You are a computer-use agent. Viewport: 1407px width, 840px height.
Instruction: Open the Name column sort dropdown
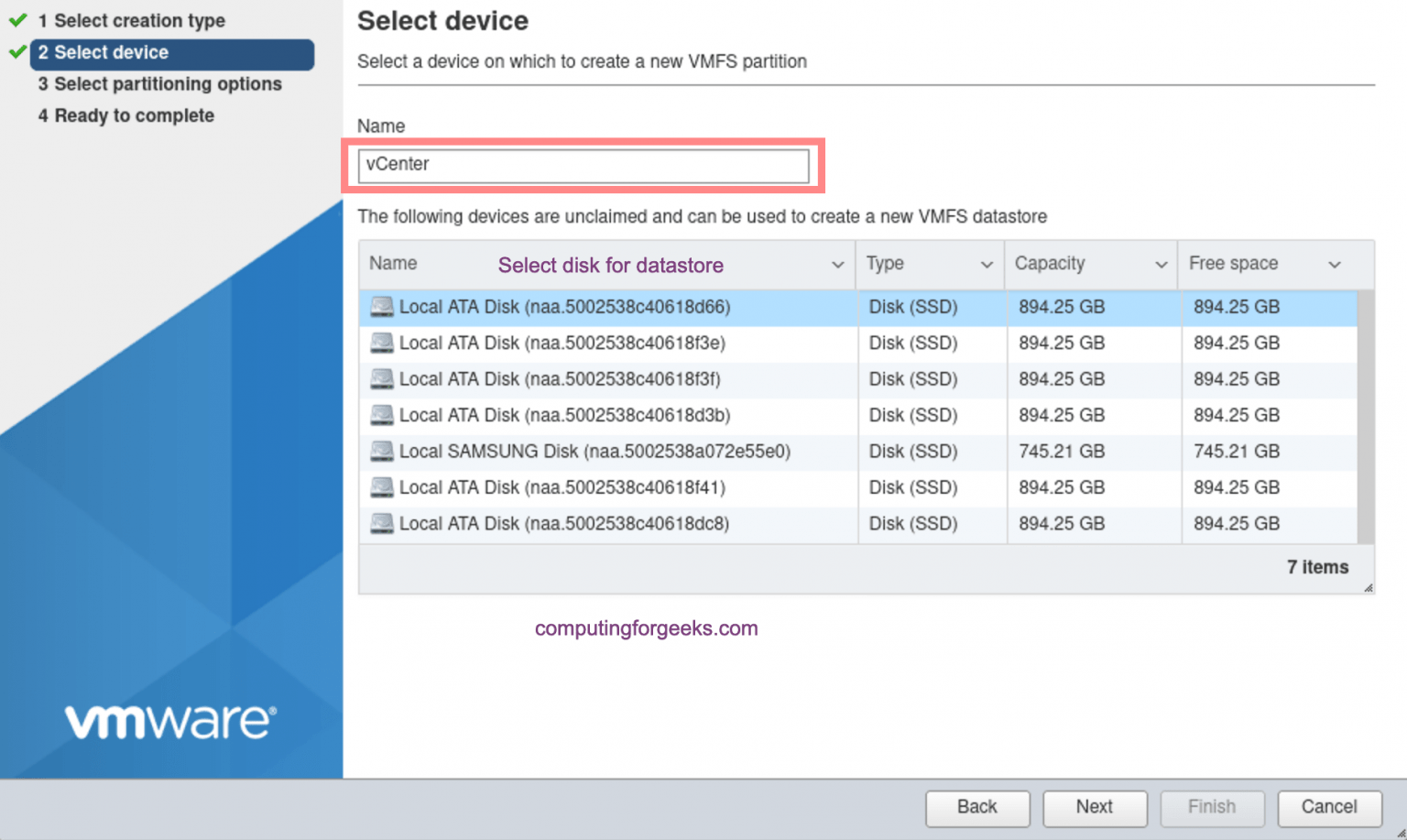pyautogui.click(x=837, y=264)
